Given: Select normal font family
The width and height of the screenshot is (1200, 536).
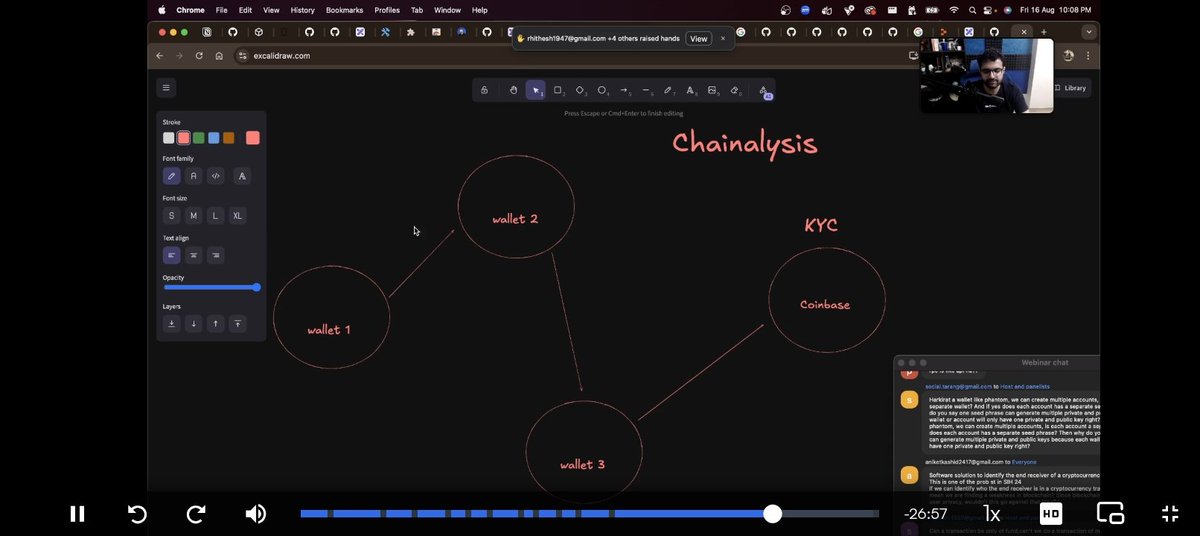Looking at the screenshot, I should 194,176.
